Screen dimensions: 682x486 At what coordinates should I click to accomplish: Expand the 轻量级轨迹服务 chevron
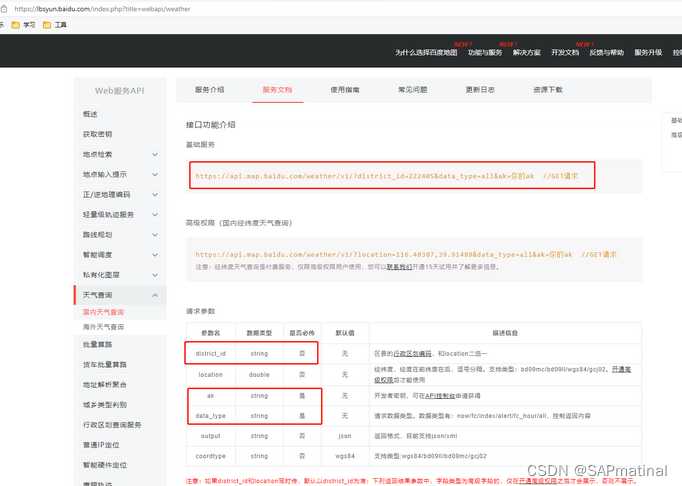point(155,215)
